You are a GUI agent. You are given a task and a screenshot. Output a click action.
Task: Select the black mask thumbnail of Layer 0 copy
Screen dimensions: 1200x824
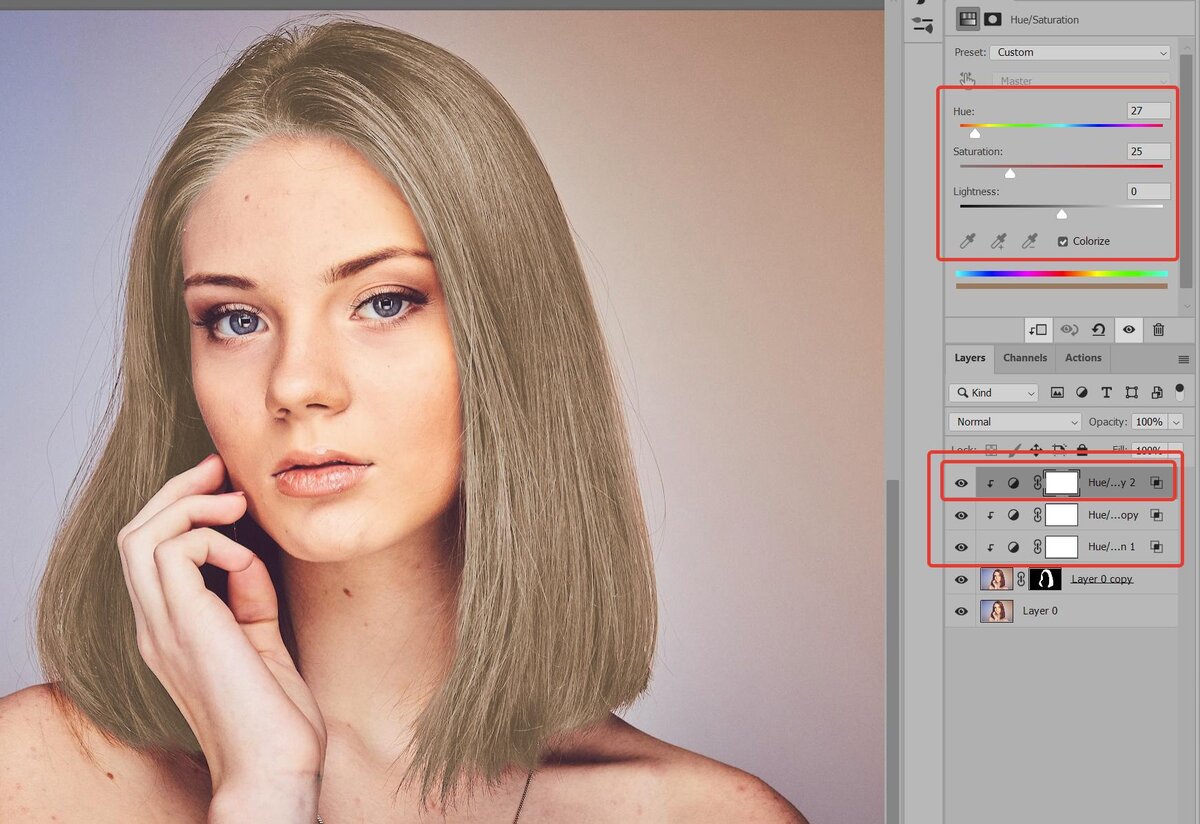tap(1045, 579)
